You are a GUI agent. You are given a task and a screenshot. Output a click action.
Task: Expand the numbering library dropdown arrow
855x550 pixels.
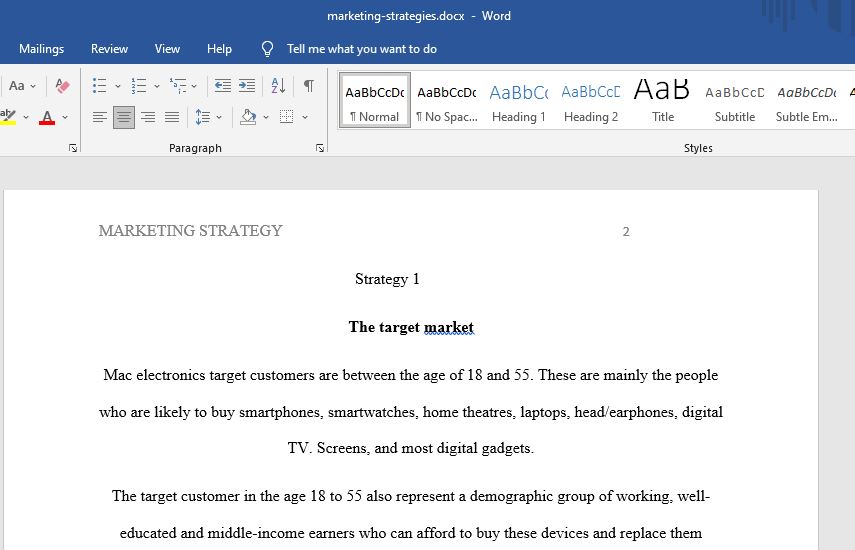click(156, 86)
